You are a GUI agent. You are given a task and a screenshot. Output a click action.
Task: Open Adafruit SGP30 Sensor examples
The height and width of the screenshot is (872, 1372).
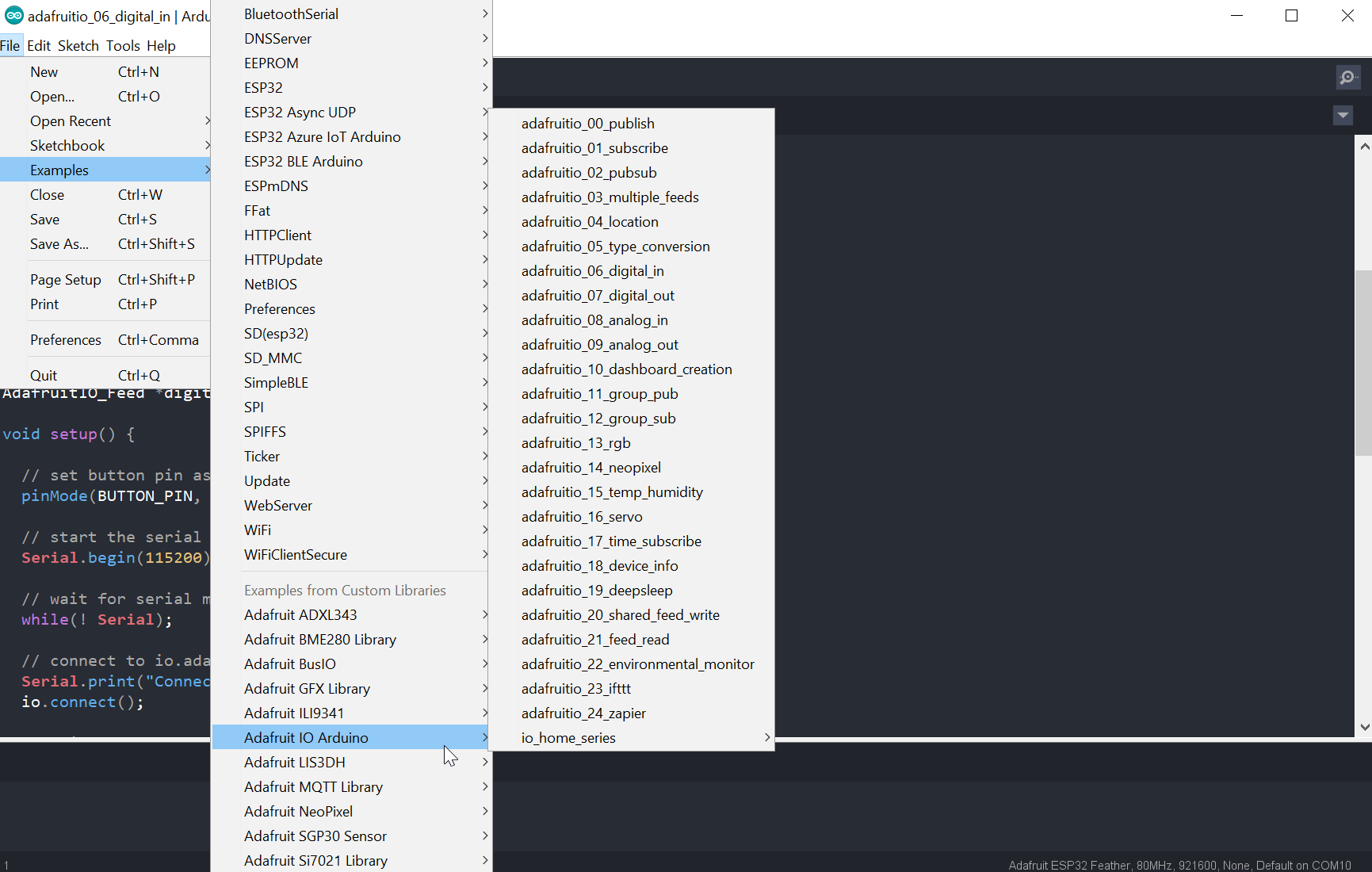click(x=352, y=836)
